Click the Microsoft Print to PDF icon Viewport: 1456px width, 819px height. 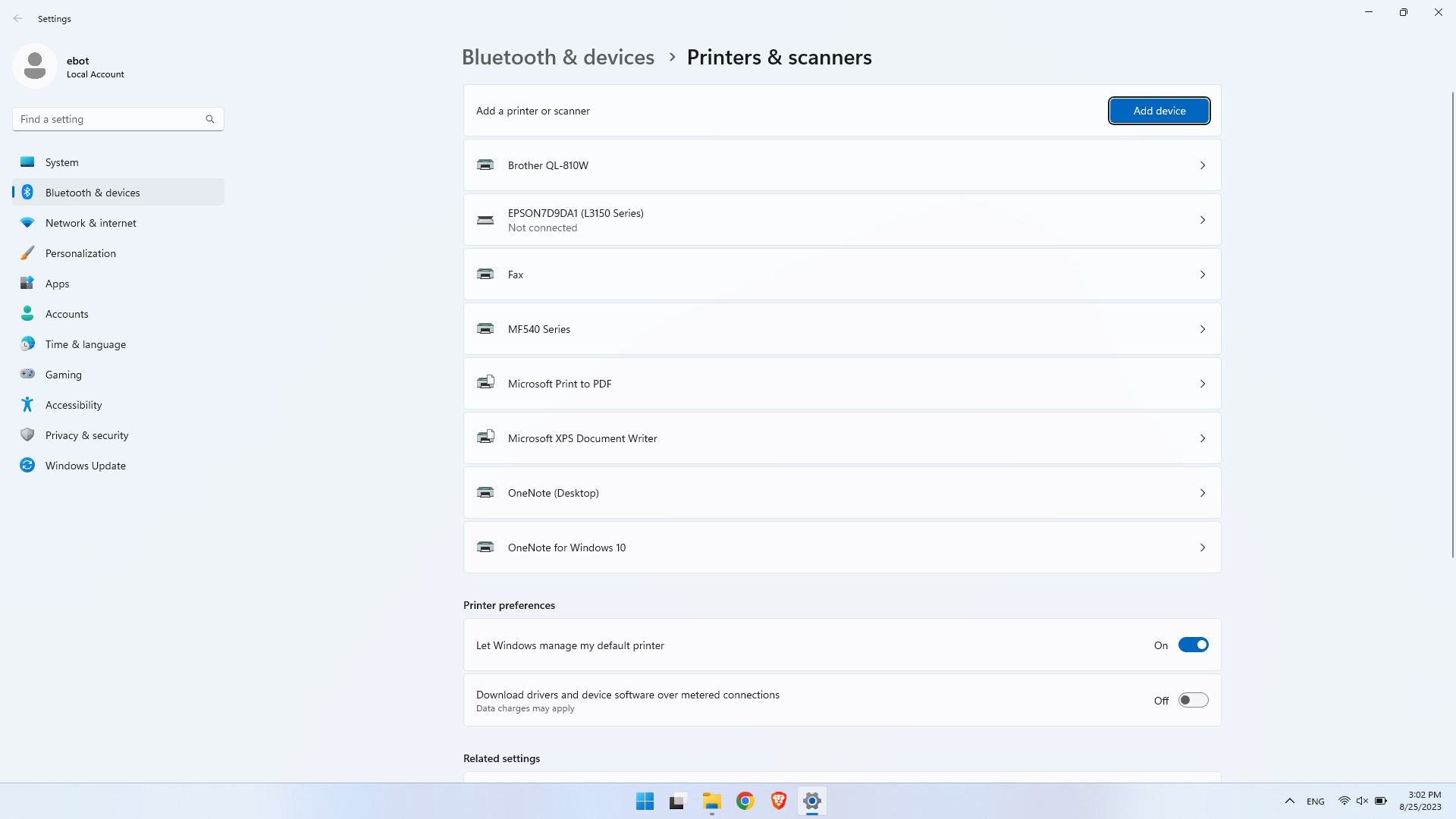pos(485,383)
